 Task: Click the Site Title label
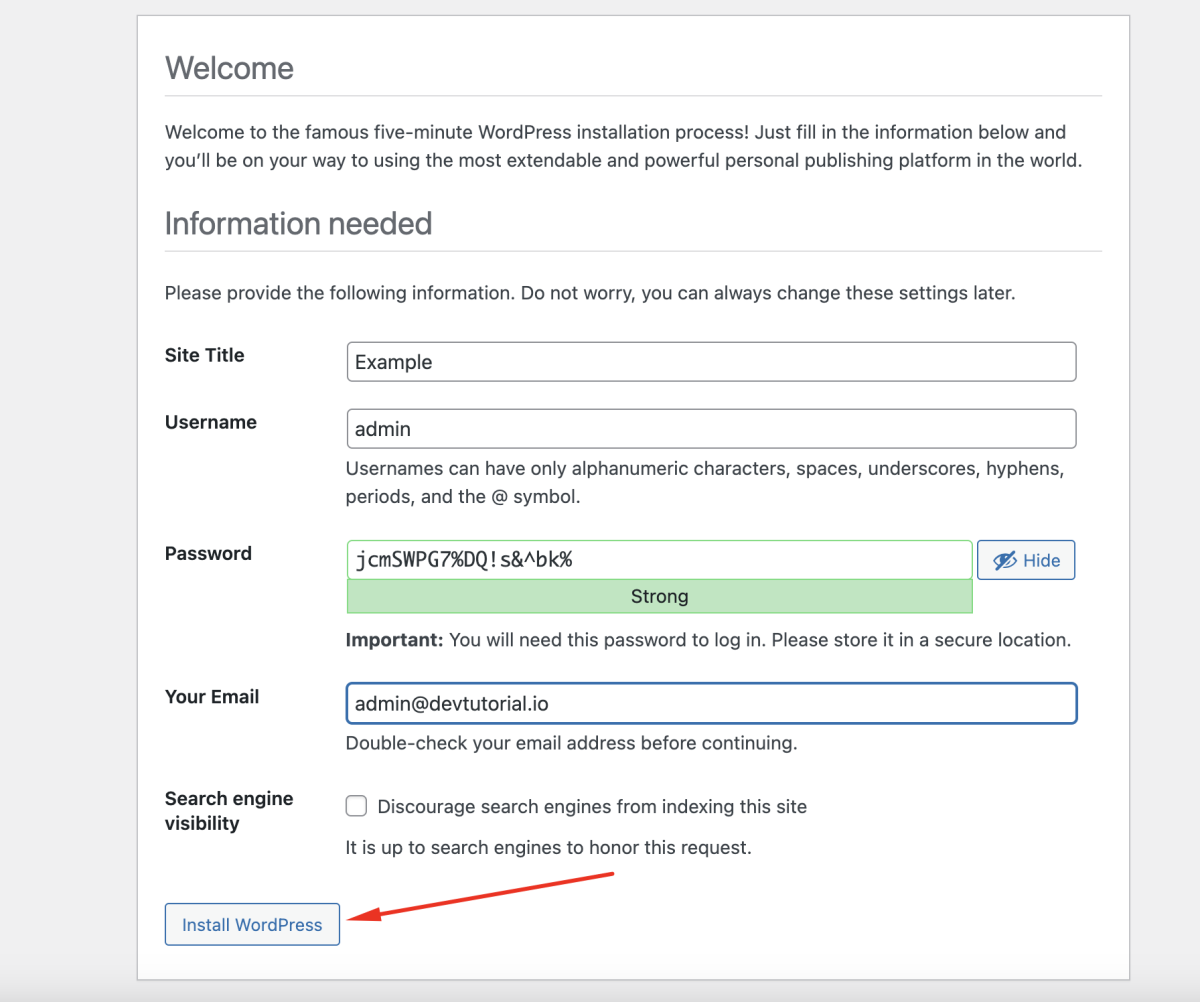[x=205, y=355]
